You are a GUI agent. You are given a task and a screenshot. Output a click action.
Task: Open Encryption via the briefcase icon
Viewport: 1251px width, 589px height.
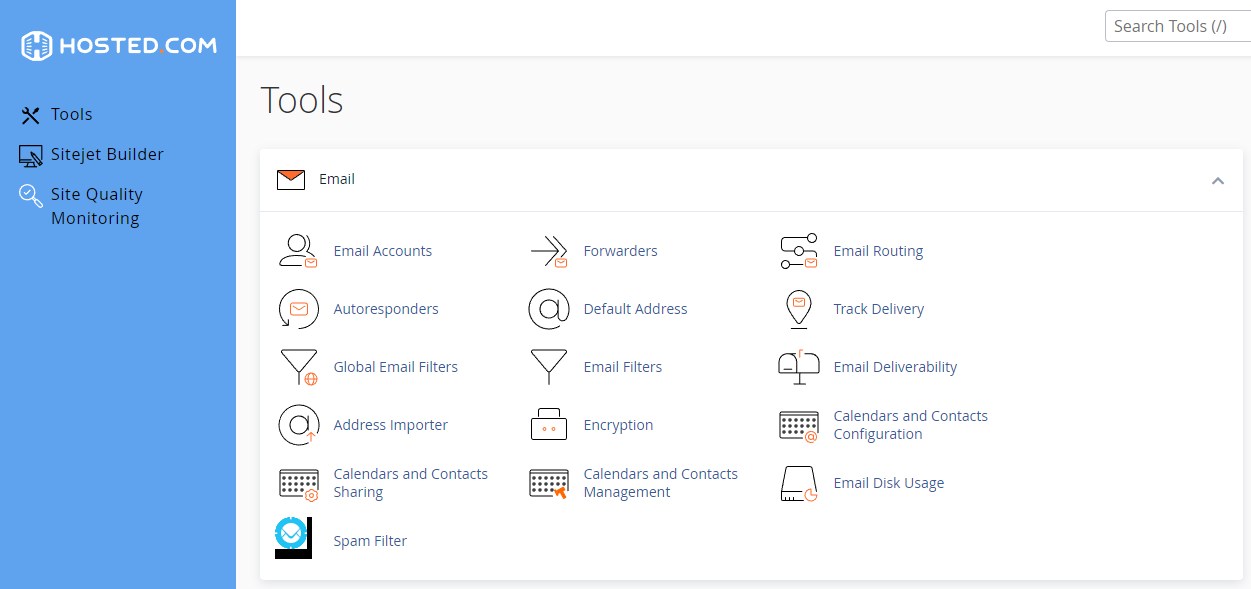pos(548,425)
